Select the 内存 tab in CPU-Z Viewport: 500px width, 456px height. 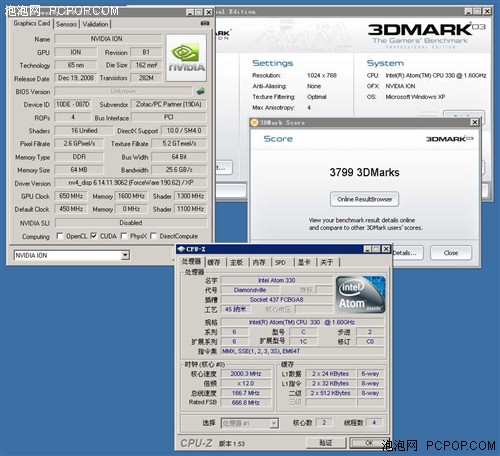click(259, 262)
